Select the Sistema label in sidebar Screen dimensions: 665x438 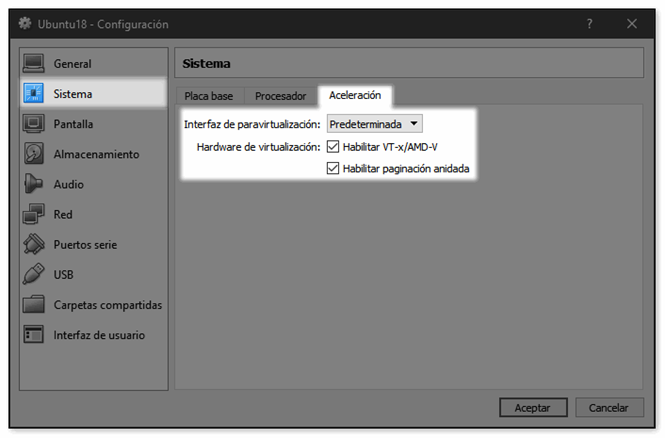pos(73,94)
